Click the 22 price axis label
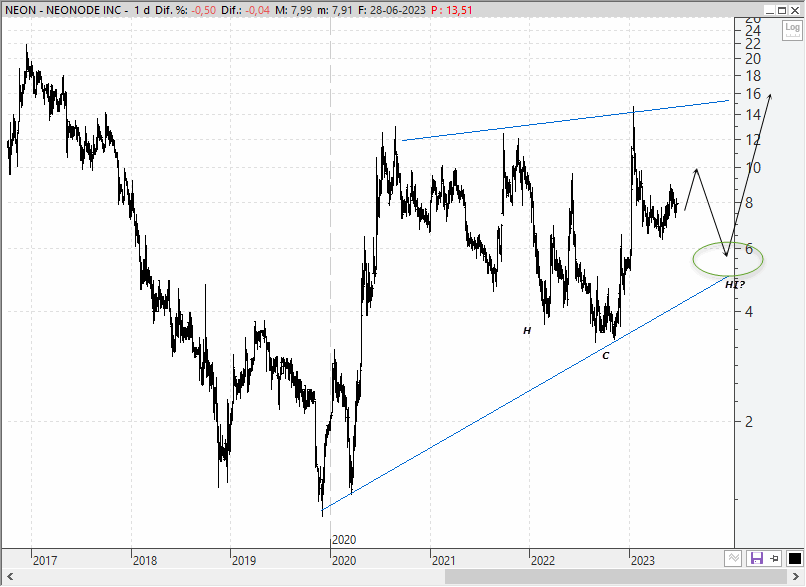The height and width of the screenshot is (587, 806). coord(753,44)
